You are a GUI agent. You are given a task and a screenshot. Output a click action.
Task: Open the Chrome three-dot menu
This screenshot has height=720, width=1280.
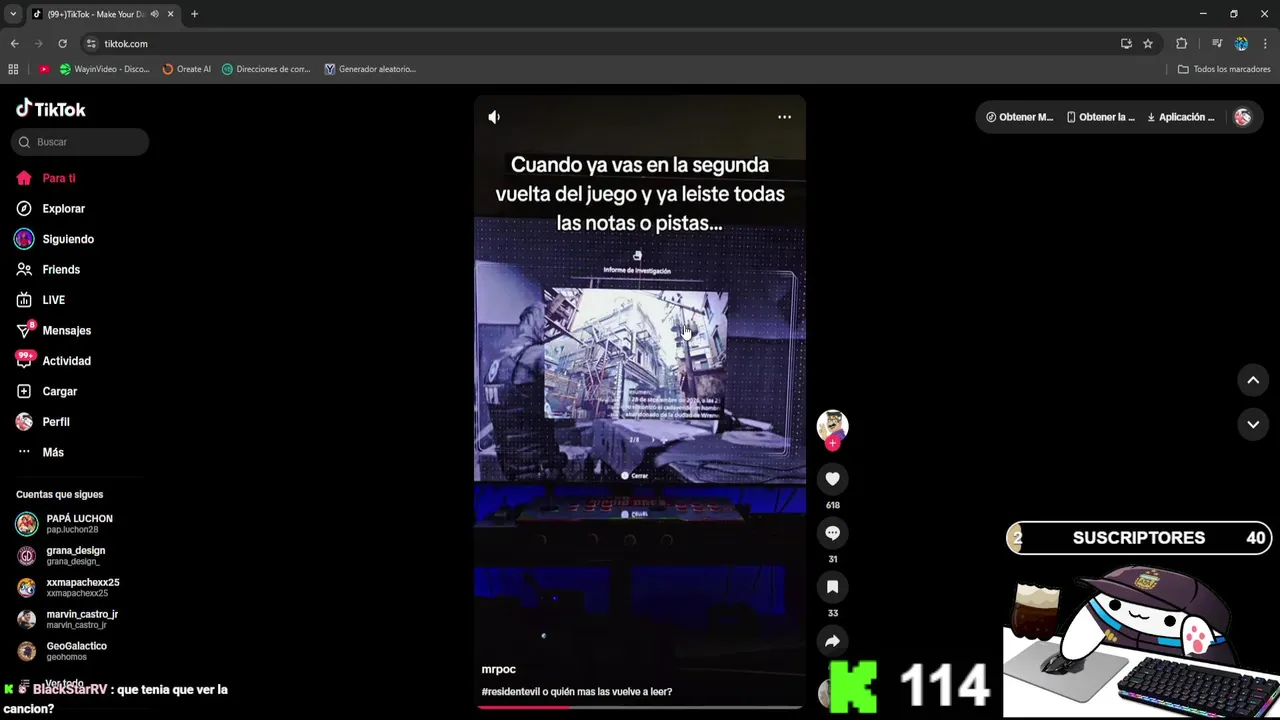click(1266, 44)
